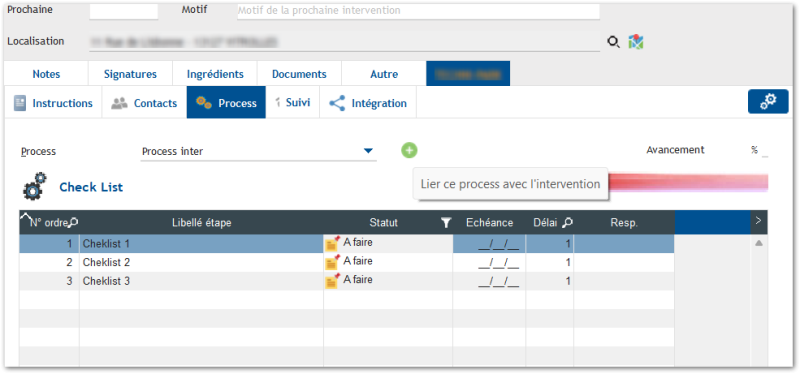Click the Localisation address field
This screenshot has width=800, height=374.
tap(344, 42)
